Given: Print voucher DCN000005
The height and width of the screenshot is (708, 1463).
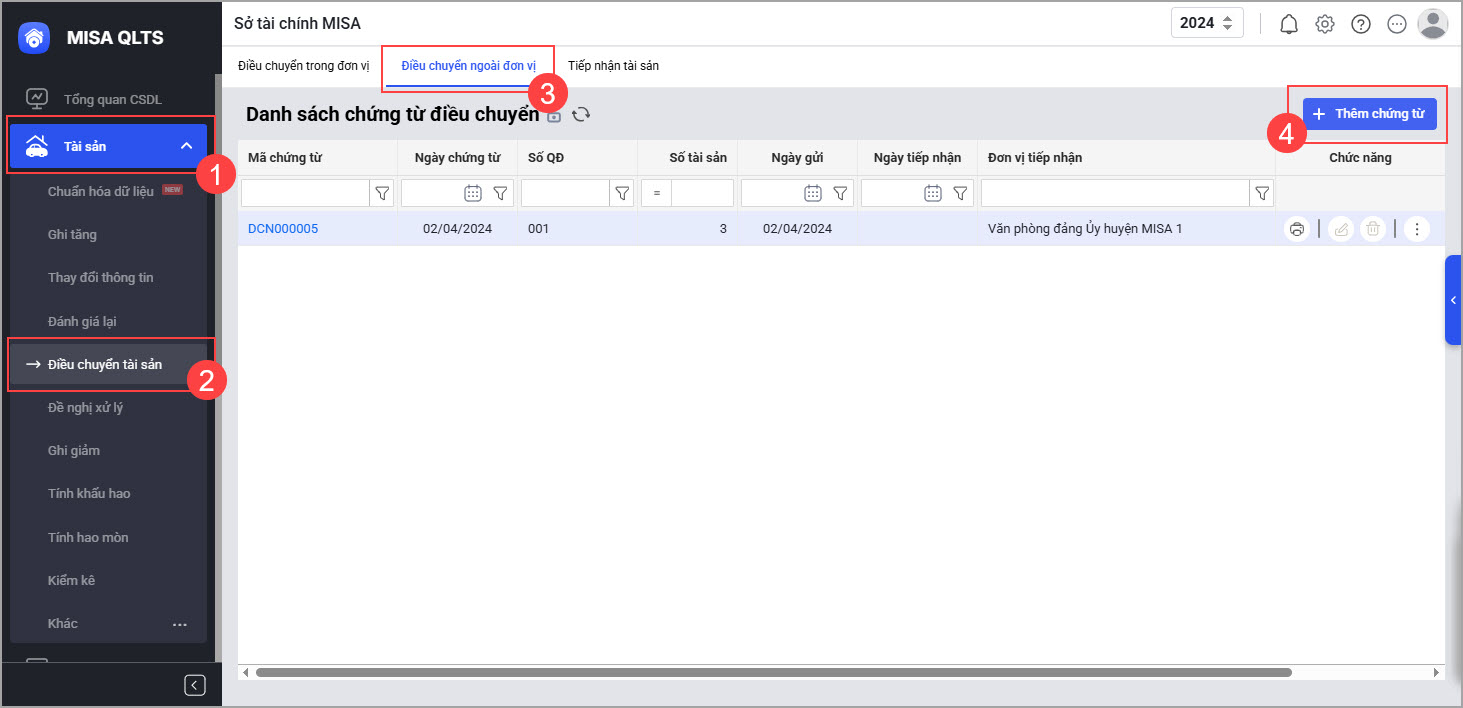Looking at the screenshot, I should (1297, 229).
